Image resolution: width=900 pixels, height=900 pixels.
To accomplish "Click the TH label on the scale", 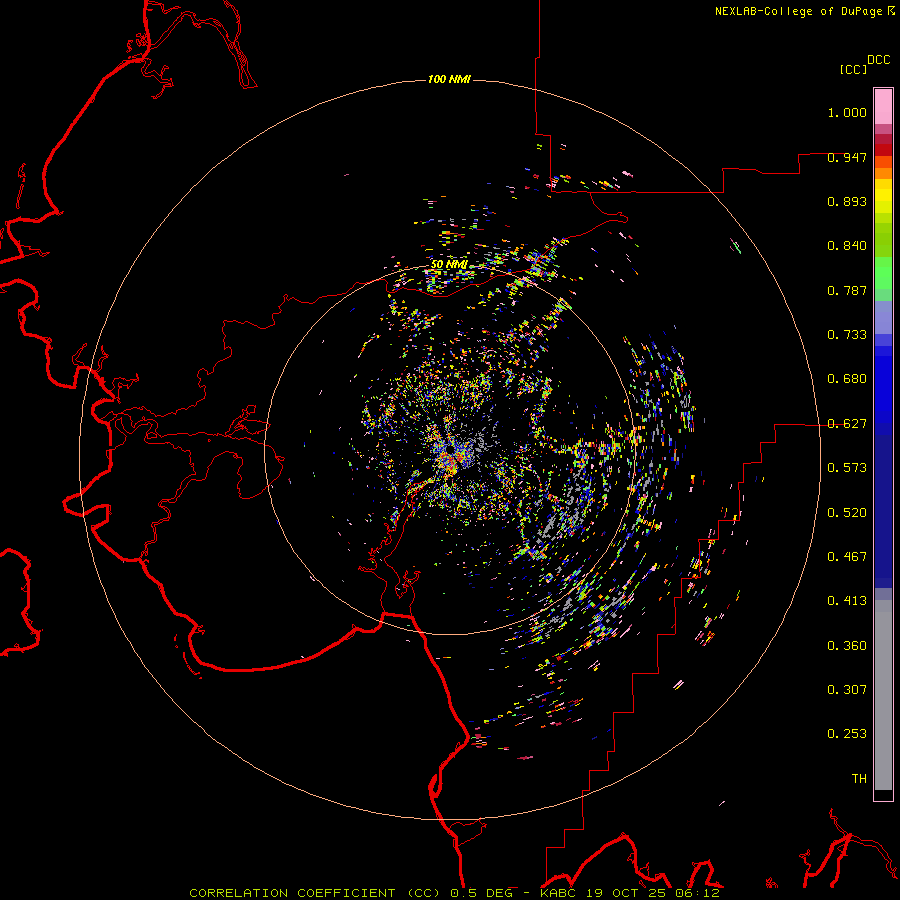I will click(859, 779).
